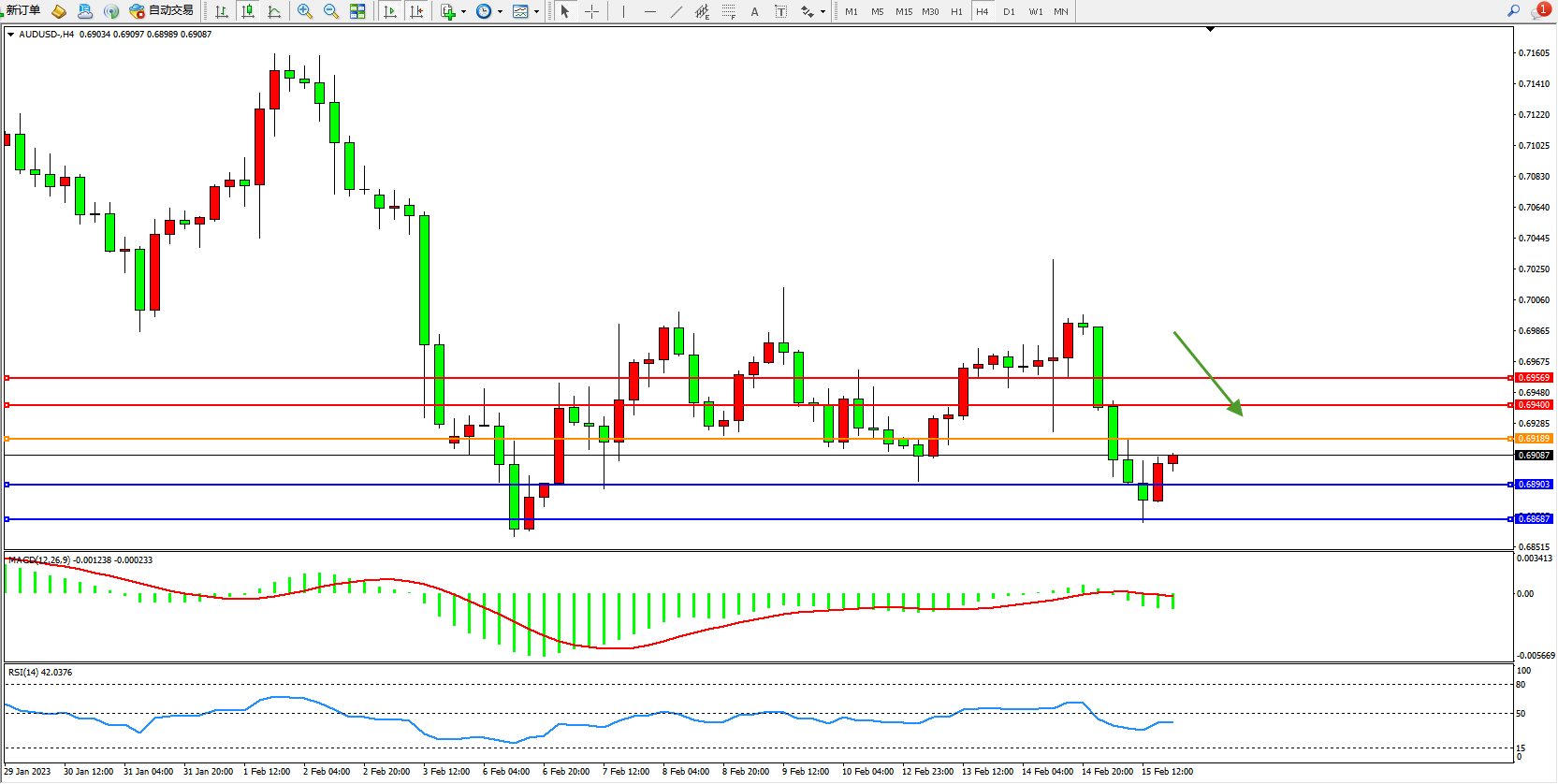This screenshot has width=1558, height=784.
Task: Pick the horizontal line drawing tool
Action: click(x=649, y=11)
